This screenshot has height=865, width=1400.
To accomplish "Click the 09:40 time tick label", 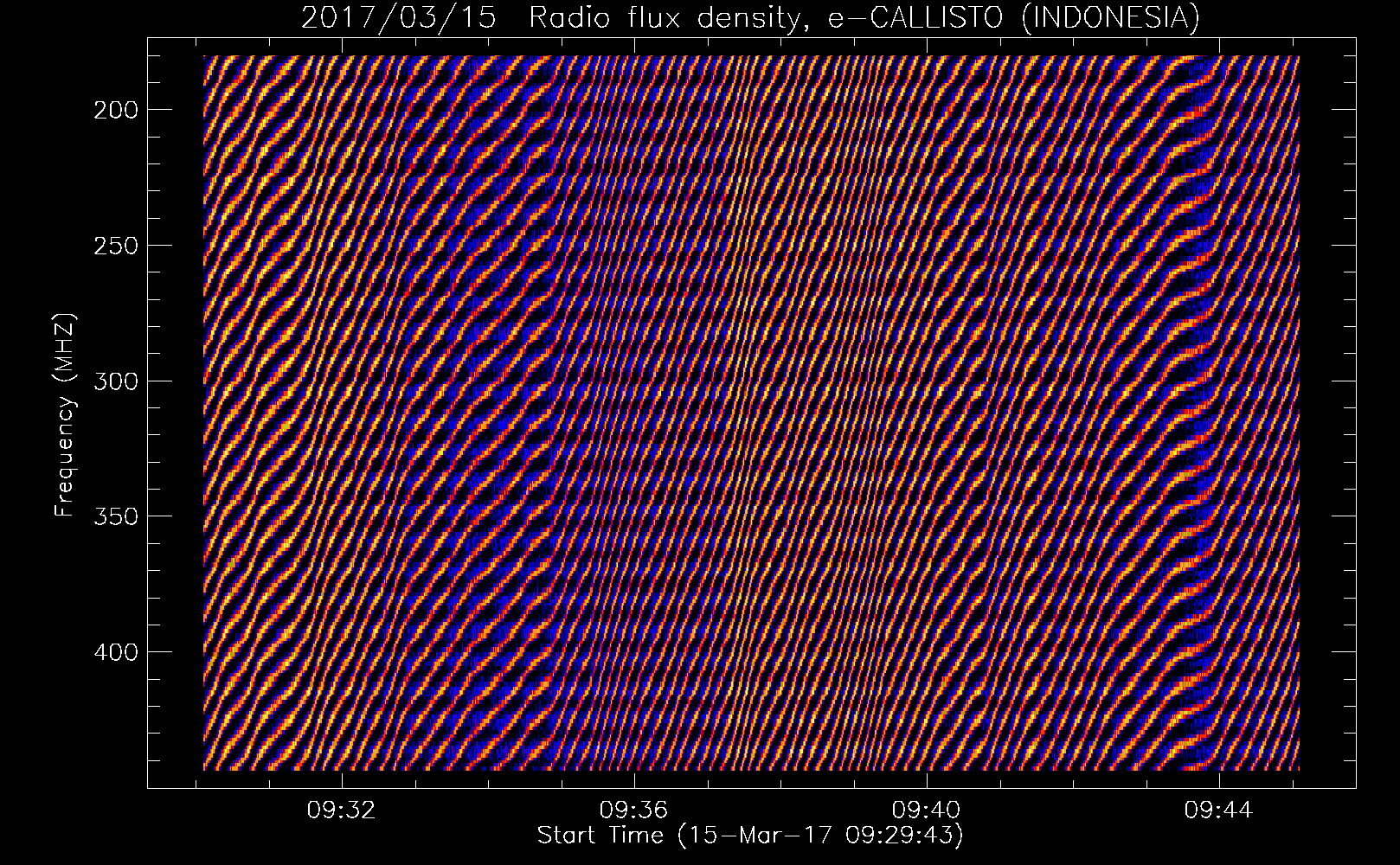I will click(x=927, y=811).
